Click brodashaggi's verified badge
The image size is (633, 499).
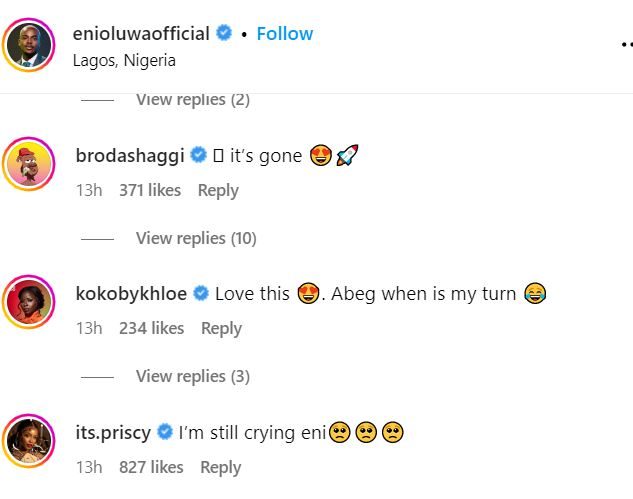pos(198,155)
